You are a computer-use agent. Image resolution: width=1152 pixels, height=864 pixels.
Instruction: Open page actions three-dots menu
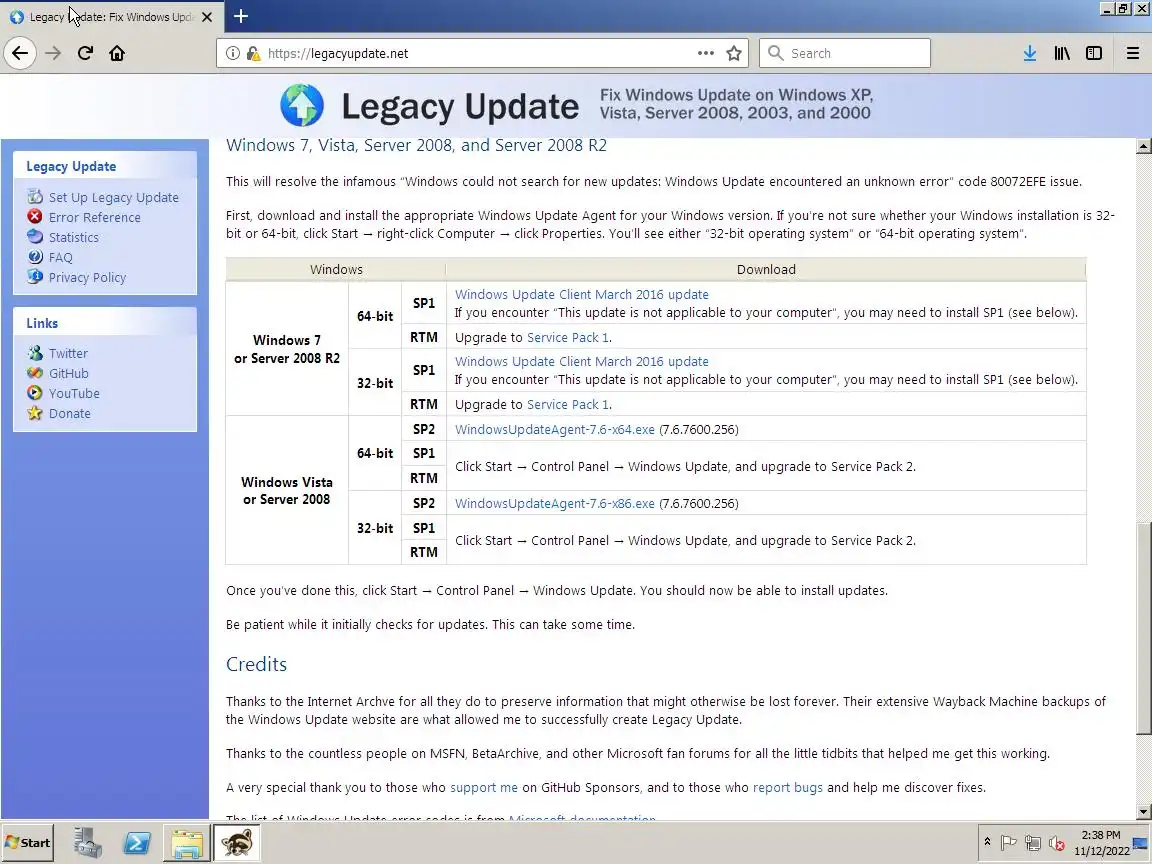705,53
